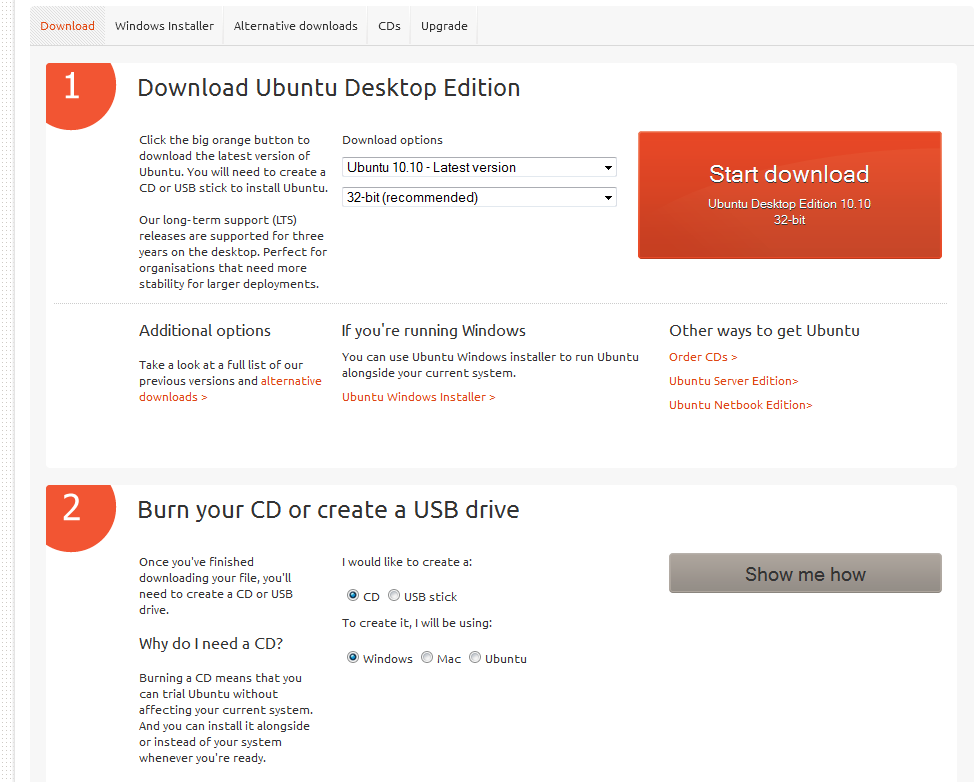Image resolution: width=980 pixels, height=782 pixels.
Task: Click the 'Burn your CD or create a USB drive' heading
Action: point(329,510)
